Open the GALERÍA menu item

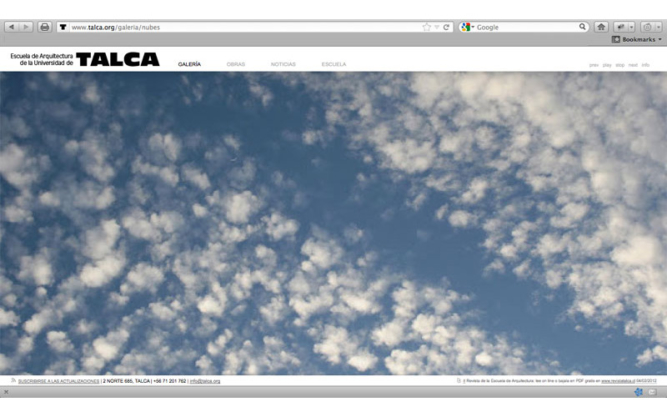[189, 64]
